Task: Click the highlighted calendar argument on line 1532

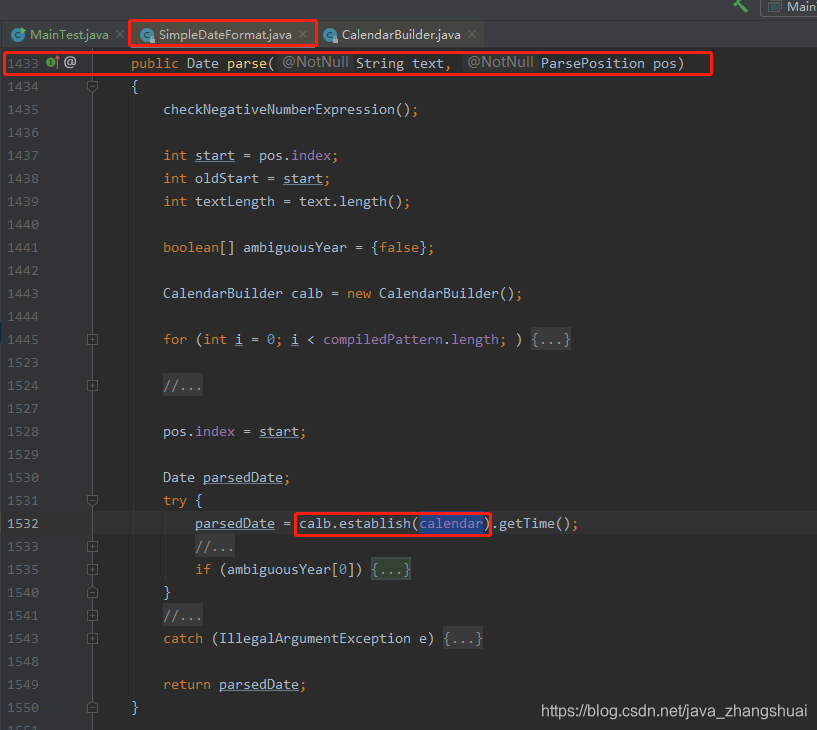Action: (451, 524)
